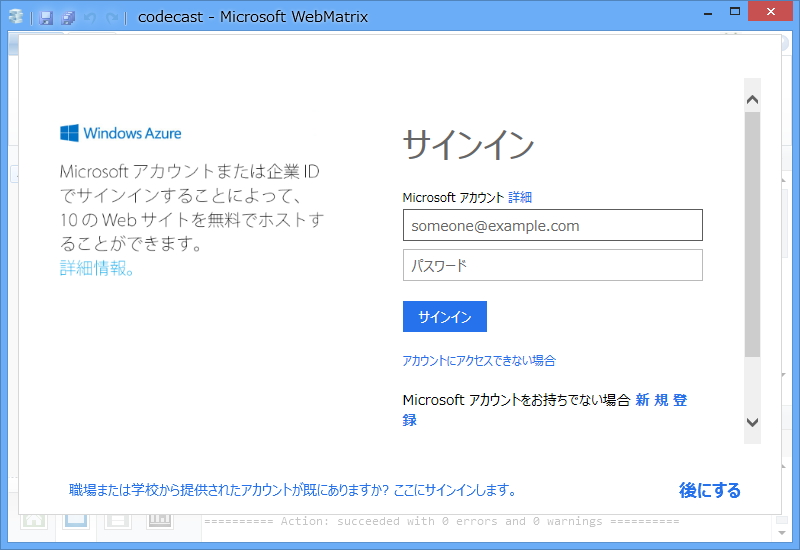Click 後にする to skip sign-in

[x=709, y=490]
